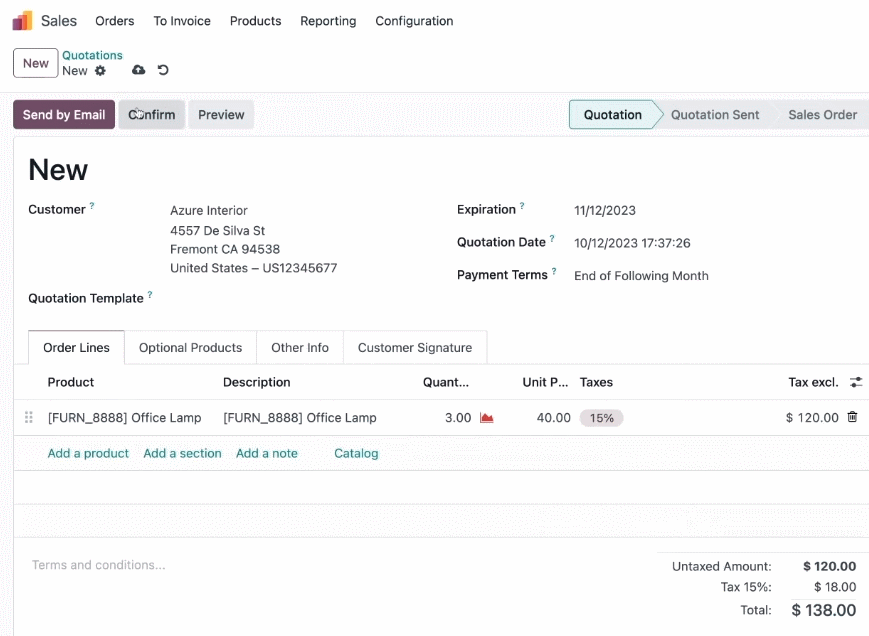Click the Tax 15% amount $ 18.00
This screenshot has width=869, height=636.
[x=835, y=587]
